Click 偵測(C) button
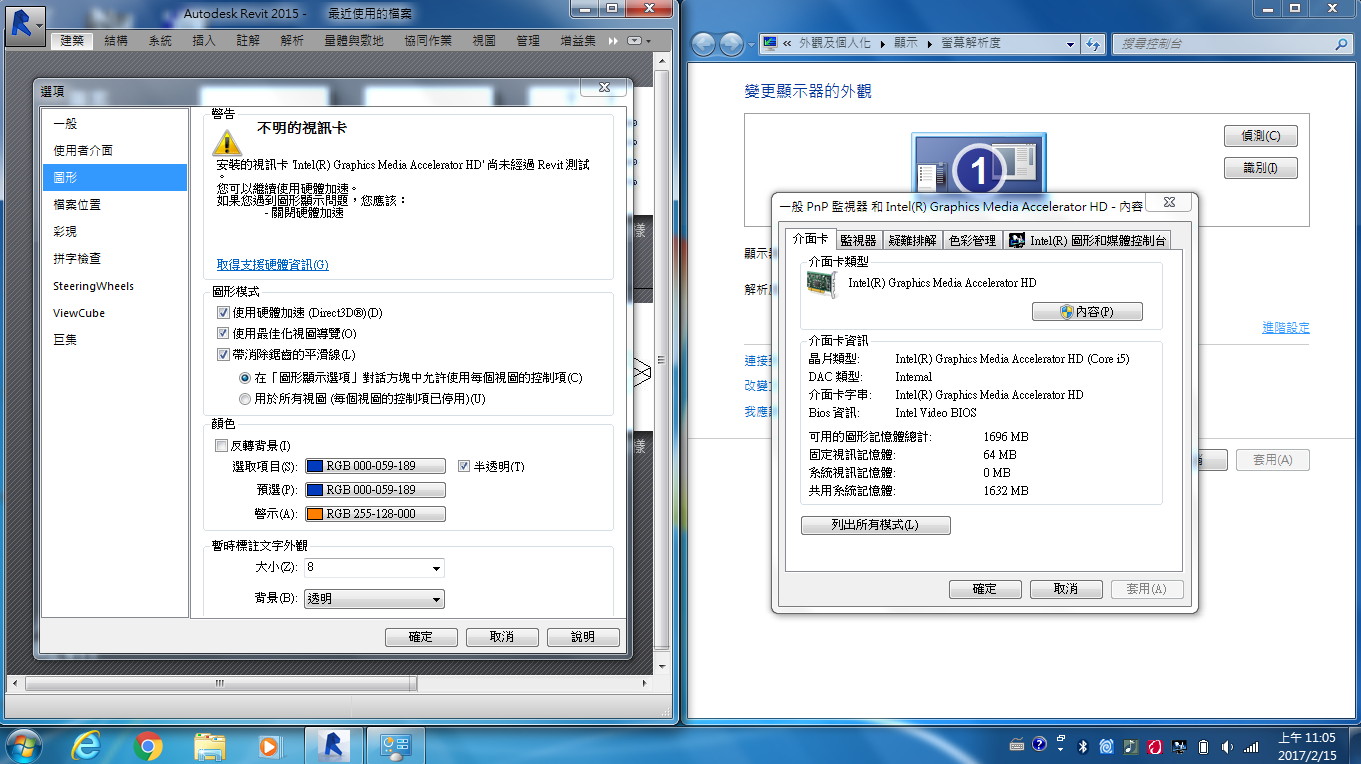Viewport: 1361px width, 764px height. (1260, 136)
